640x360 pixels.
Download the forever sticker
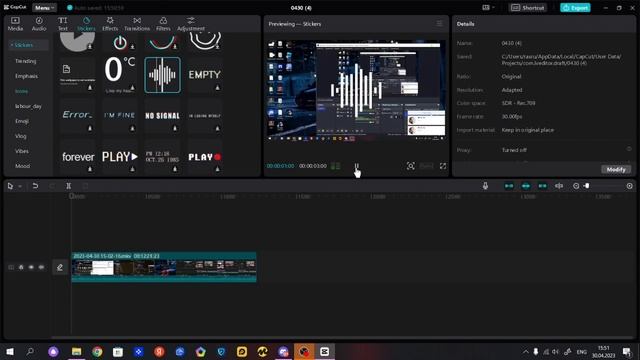tap(90, 169)
